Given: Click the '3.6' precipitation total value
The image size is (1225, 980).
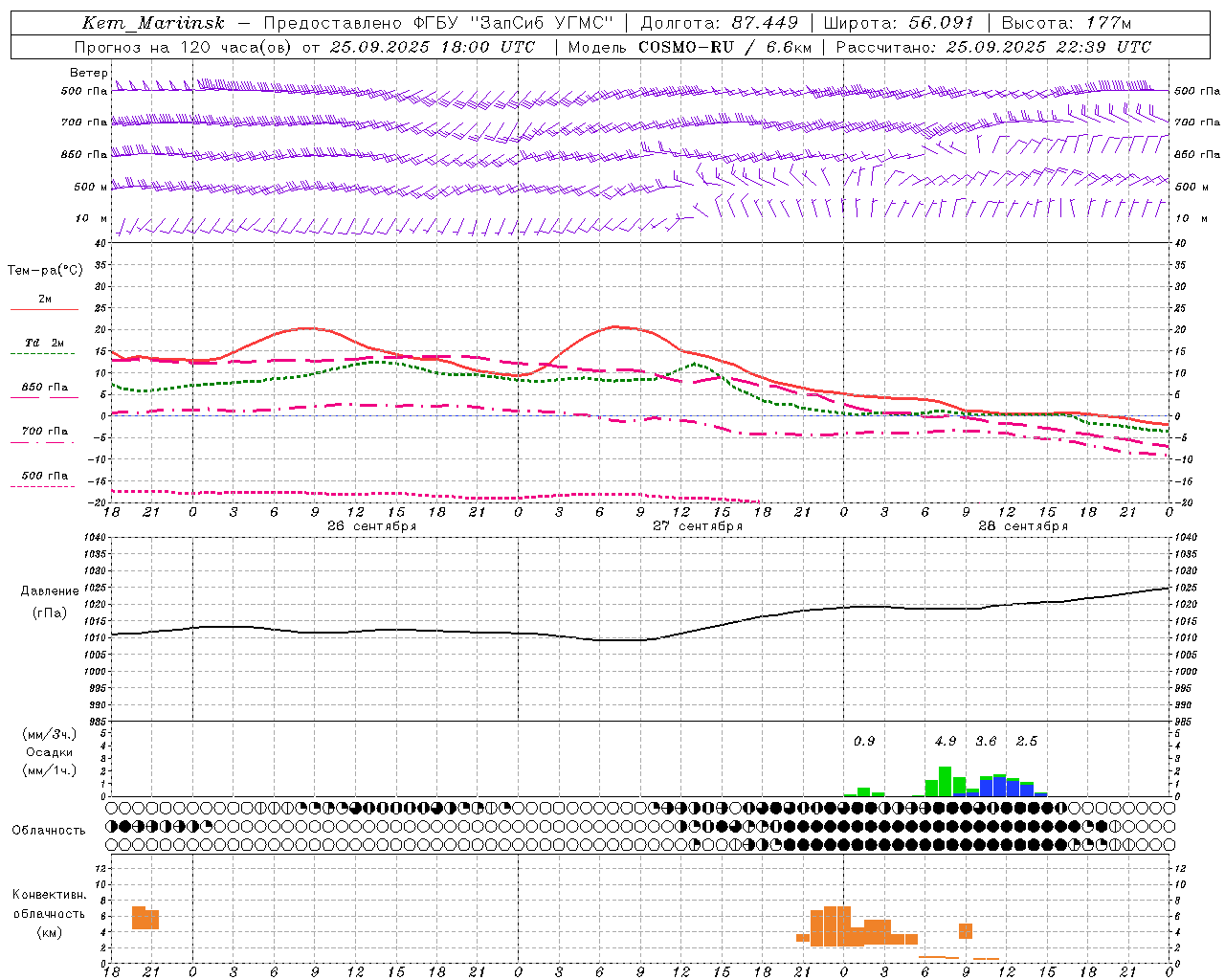Looking at the screenshot, I should coord(986,742).
